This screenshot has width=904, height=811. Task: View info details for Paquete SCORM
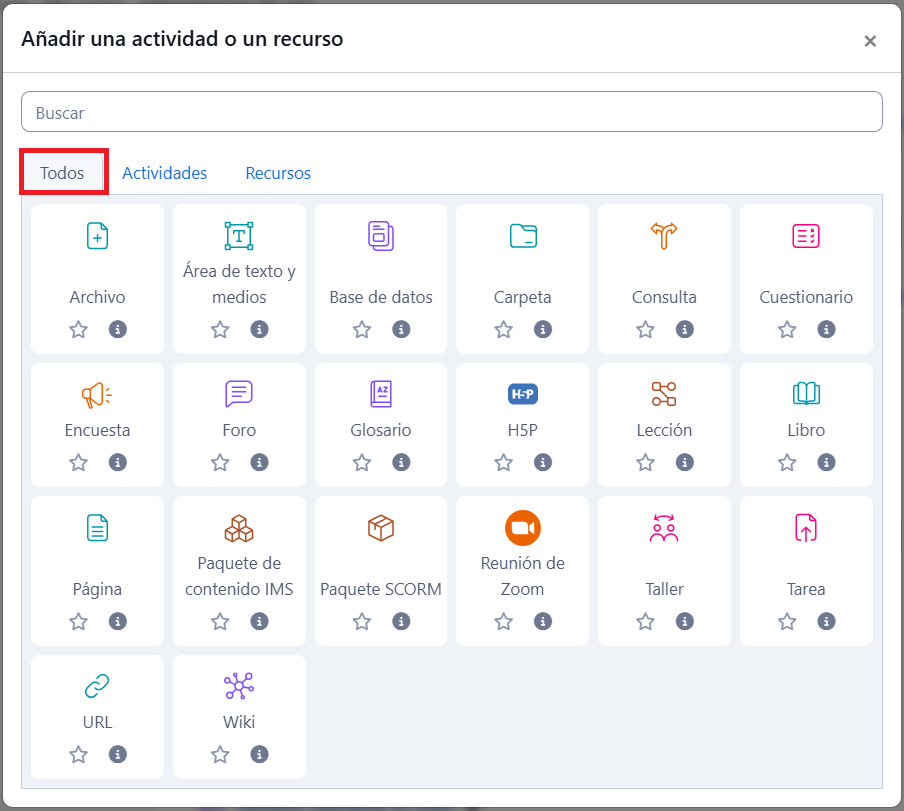tap(401, 621)
